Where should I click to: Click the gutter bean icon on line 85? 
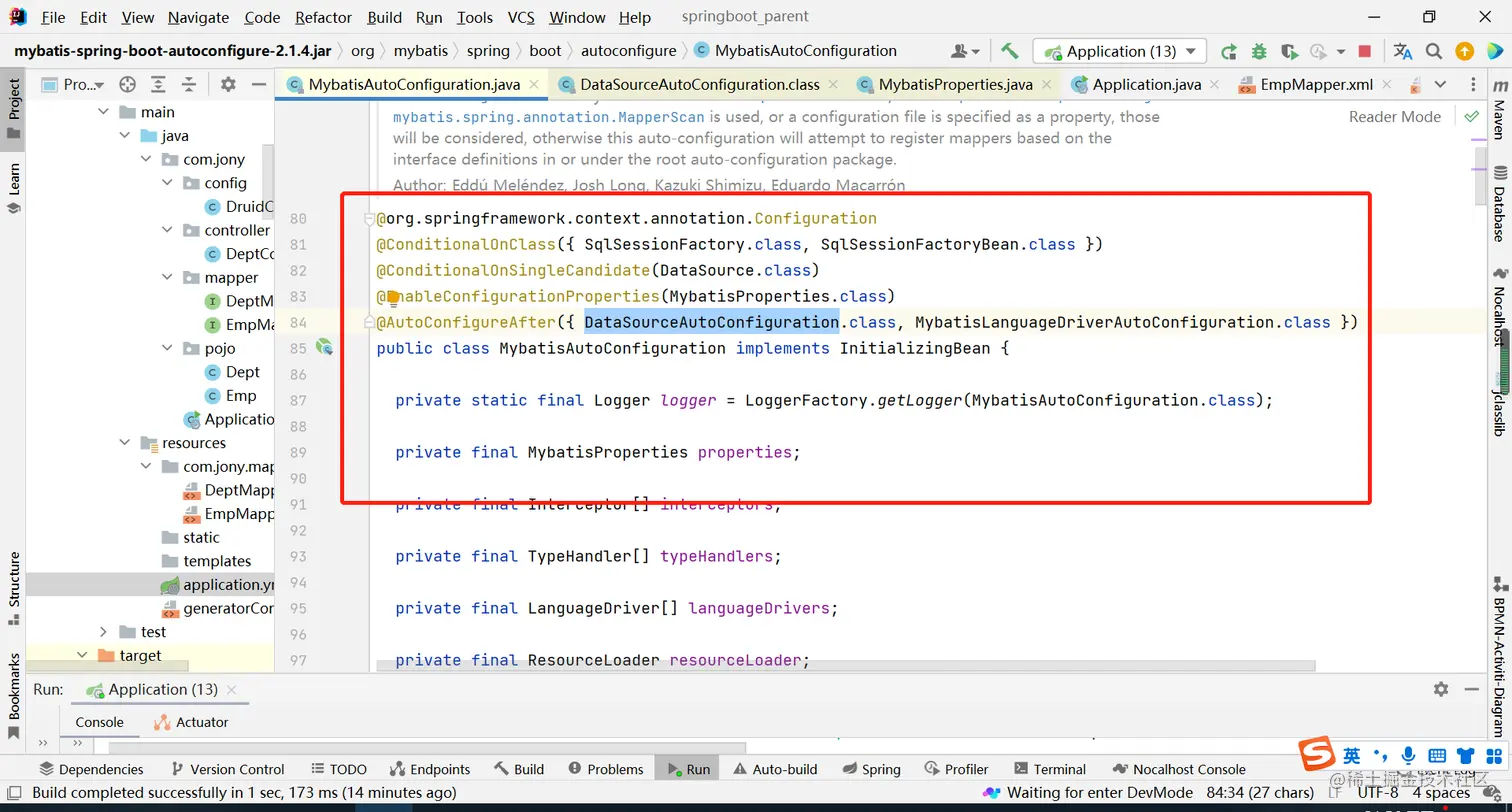tap(324, 347)
